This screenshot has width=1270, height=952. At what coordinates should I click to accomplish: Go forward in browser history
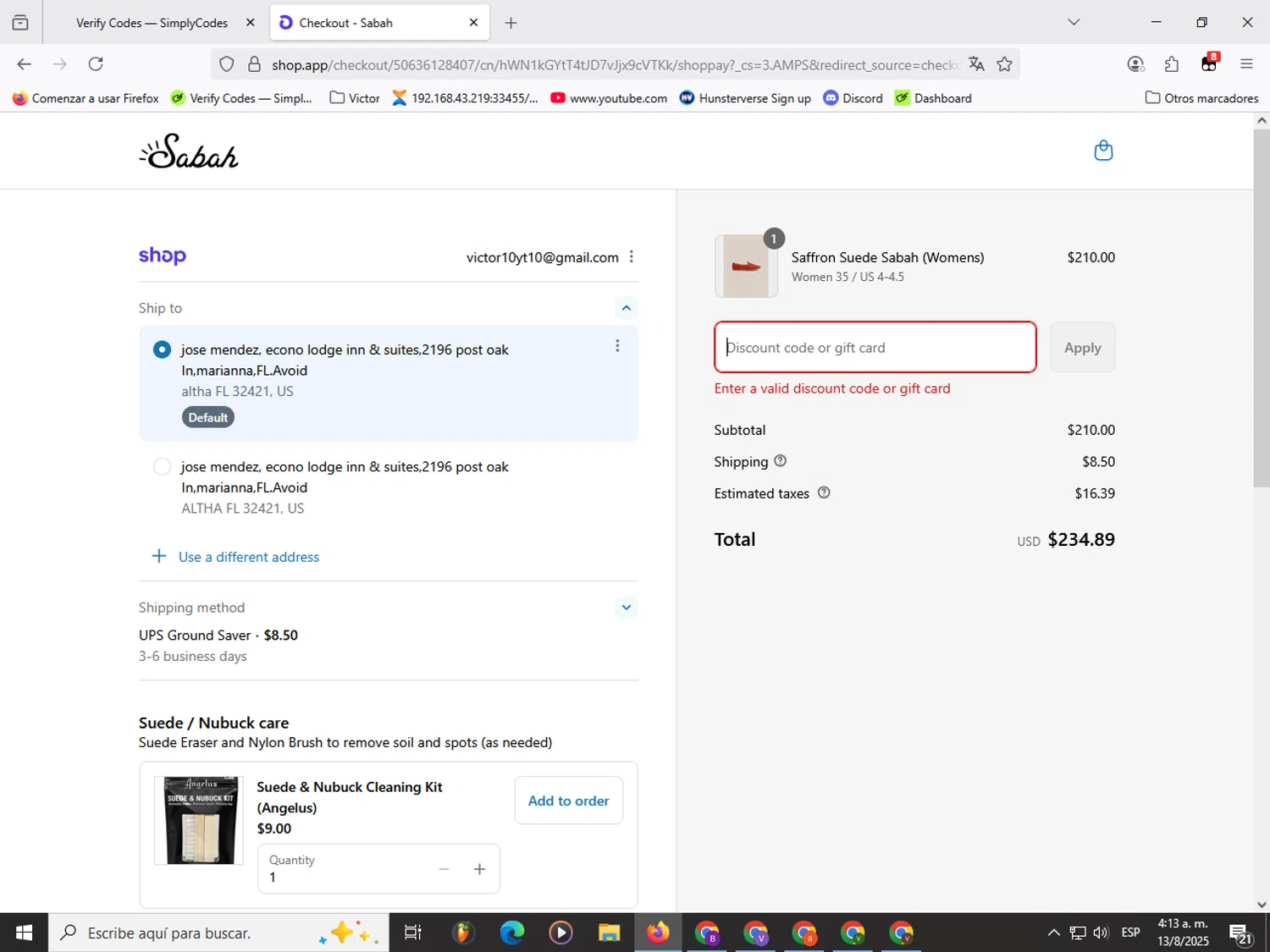pos(59,64)
